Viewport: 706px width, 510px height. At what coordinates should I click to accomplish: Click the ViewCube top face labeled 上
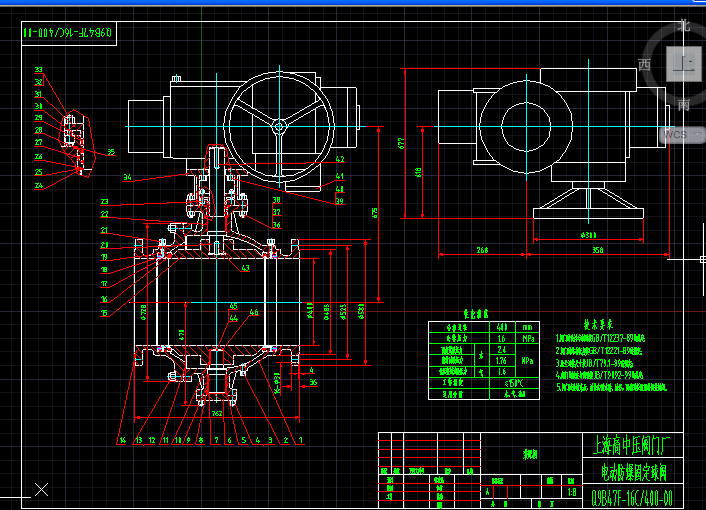[683, 64]
